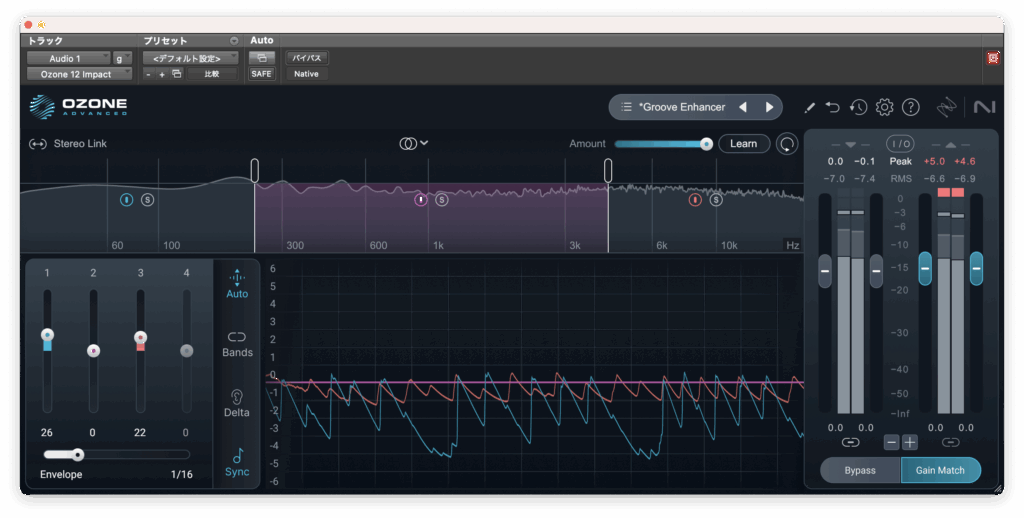
Task: Open Ozone settings gear
Action: pos(884,107)
